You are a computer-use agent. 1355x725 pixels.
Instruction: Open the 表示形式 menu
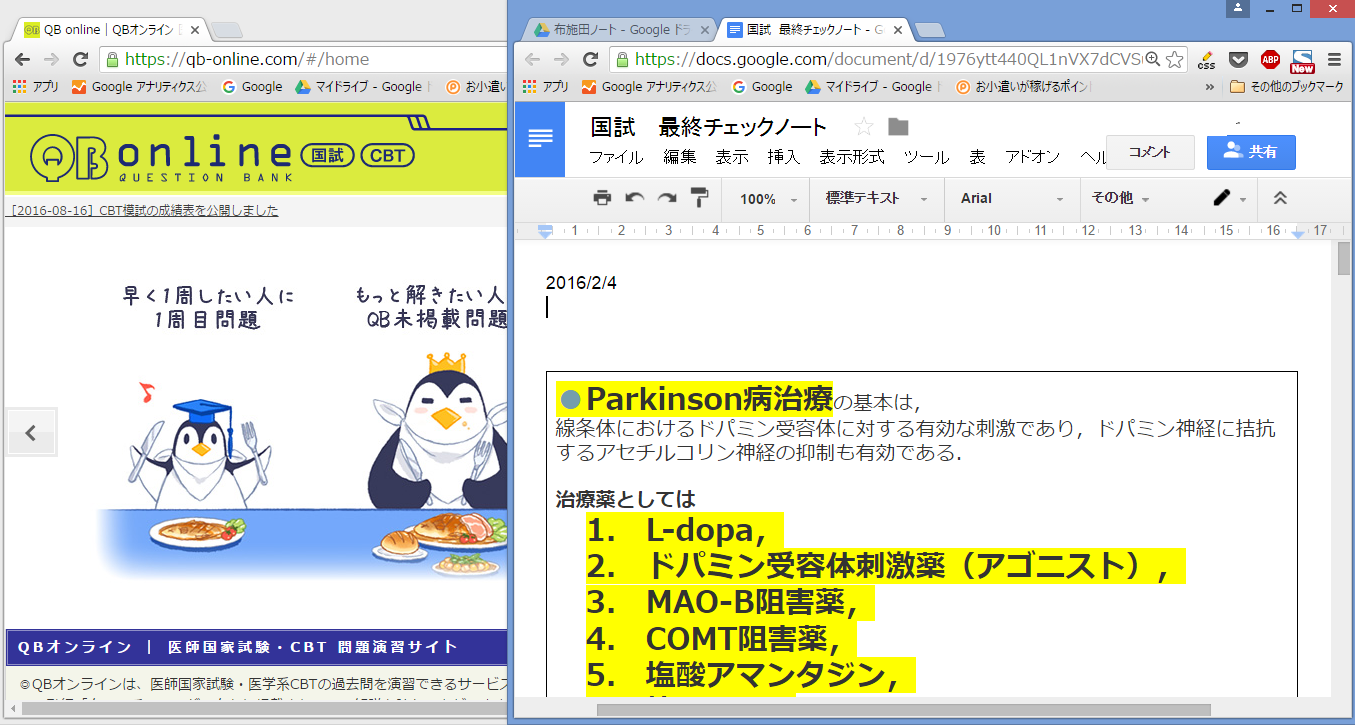(852, 157)
